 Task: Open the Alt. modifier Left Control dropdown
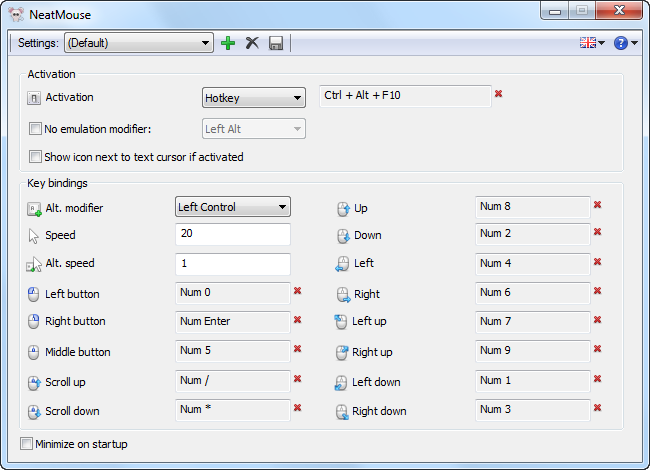tap(233, 206)
